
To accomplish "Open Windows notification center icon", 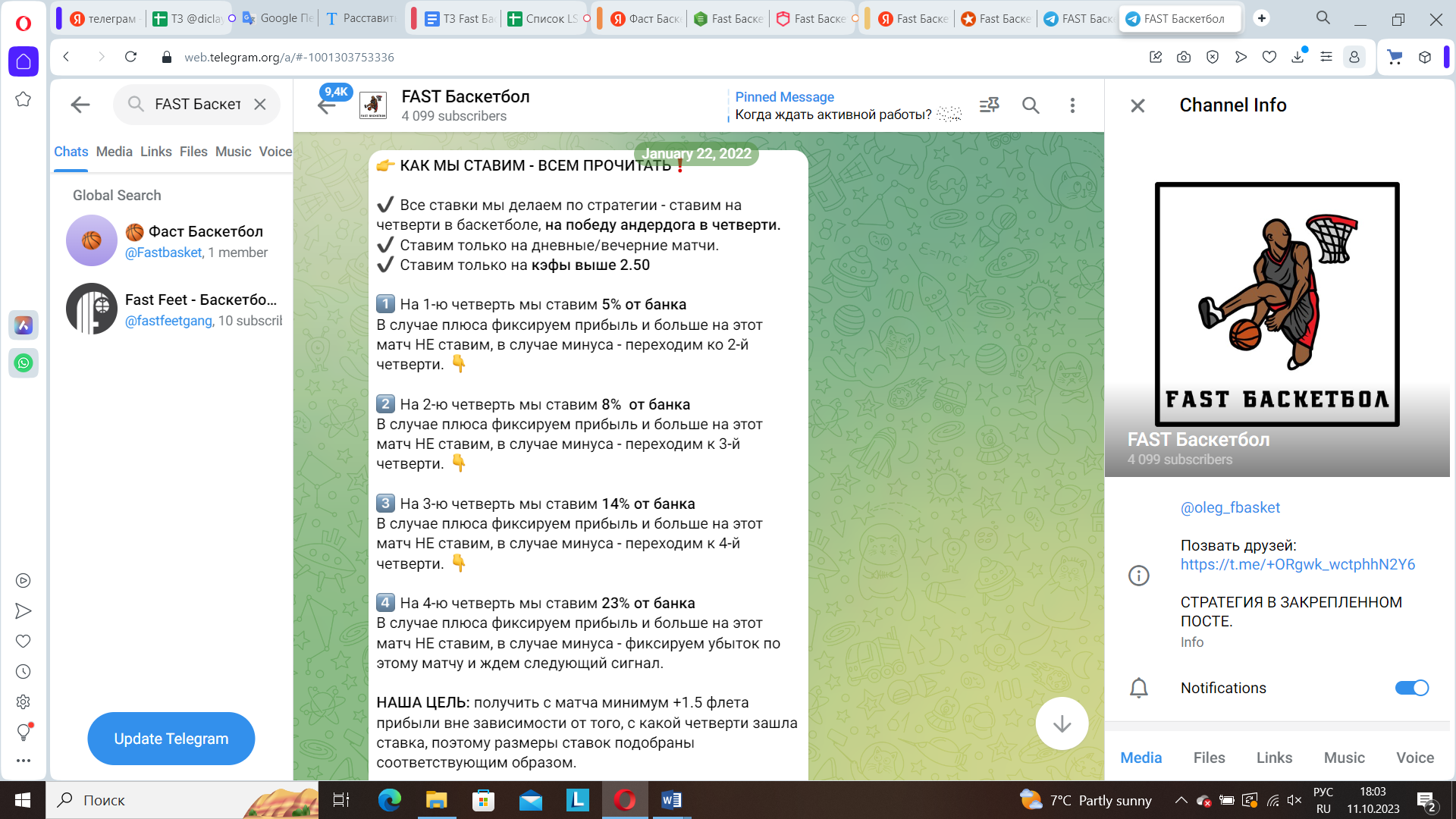I will [1426, 801].
